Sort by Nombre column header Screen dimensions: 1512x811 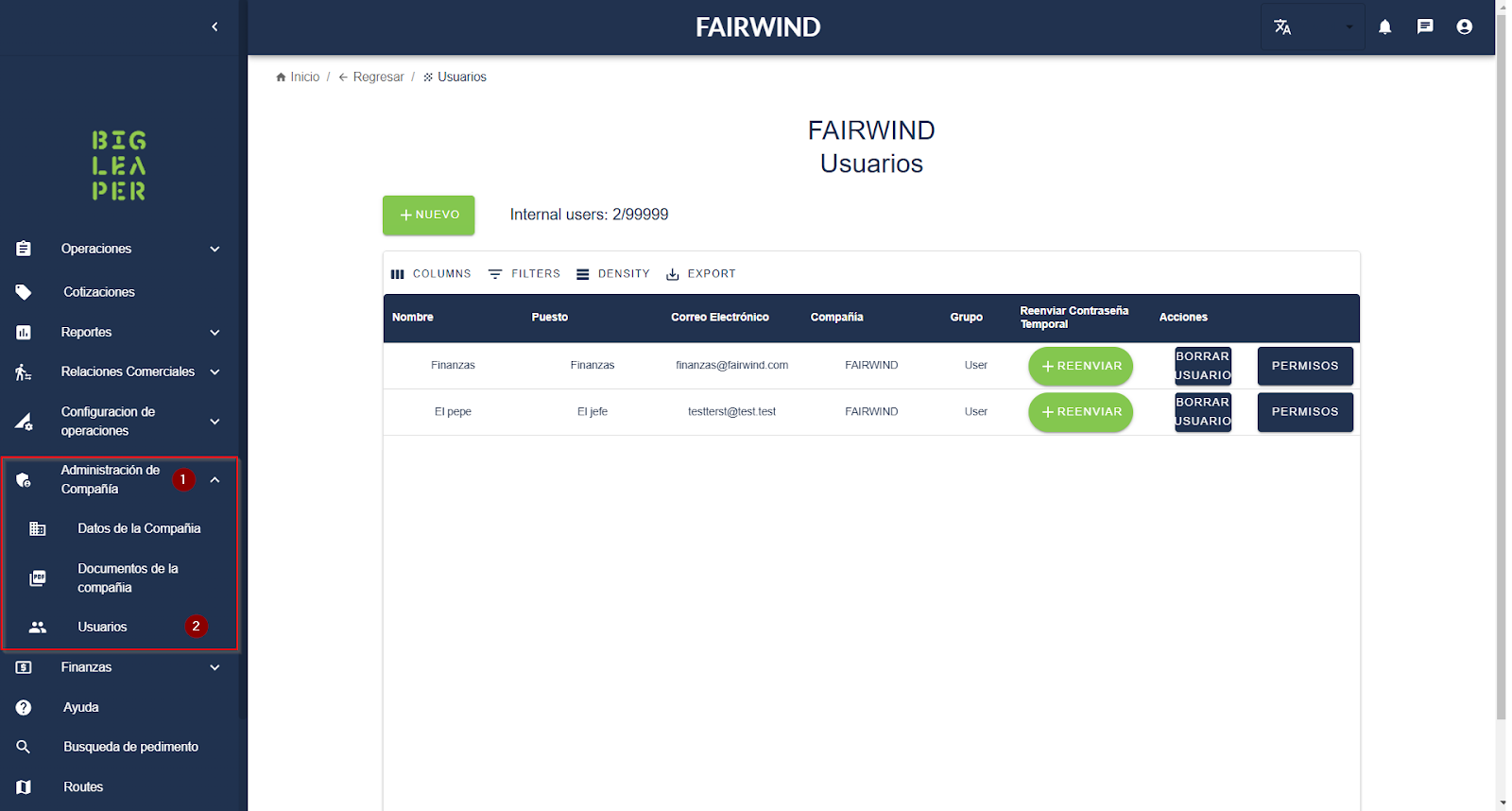click(413, 318)
